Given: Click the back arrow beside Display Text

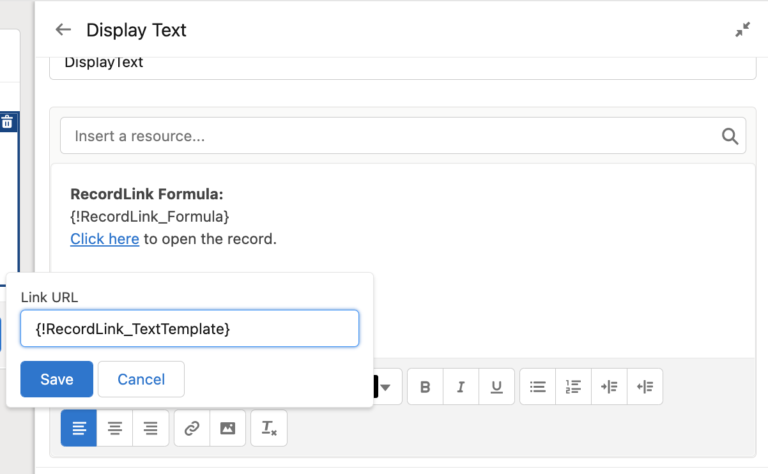Looking at the screenshot, I should click(63, 30).
